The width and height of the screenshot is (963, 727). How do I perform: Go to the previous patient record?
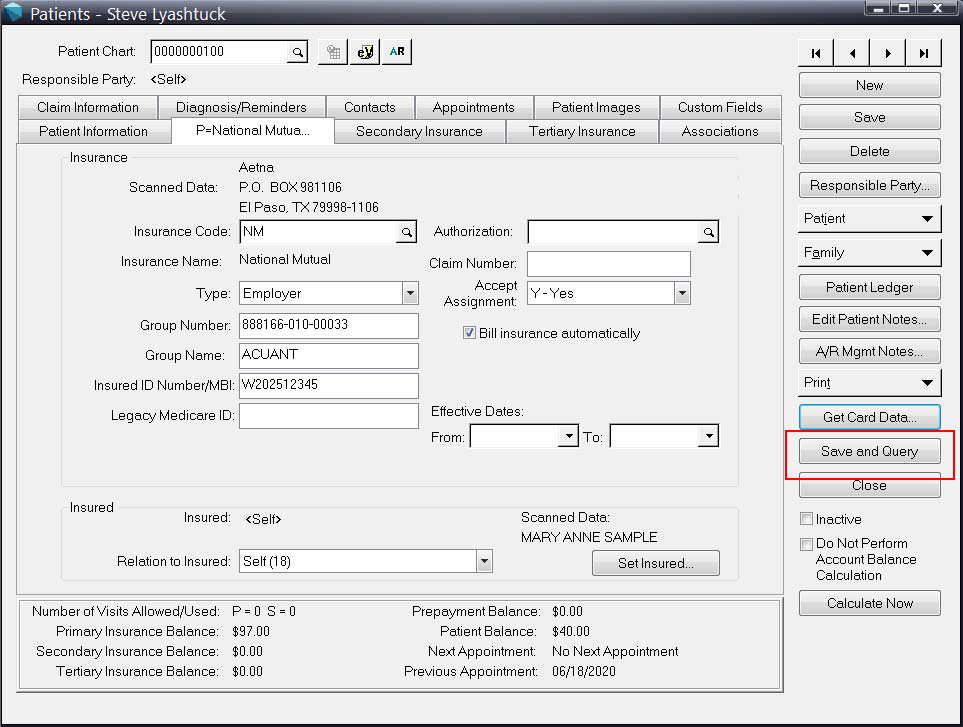pyautogui.click(x=852, y=53)
